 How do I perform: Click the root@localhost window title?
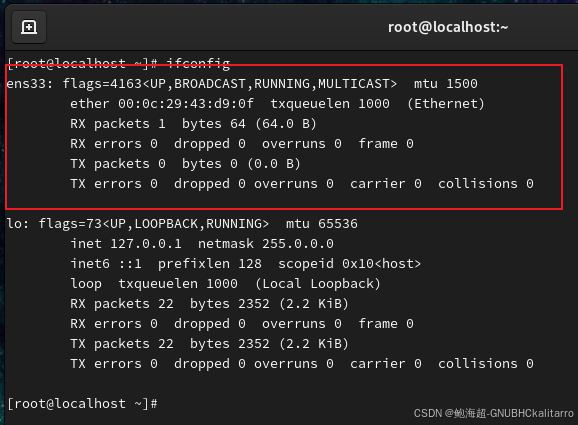(x=448, y=27)
